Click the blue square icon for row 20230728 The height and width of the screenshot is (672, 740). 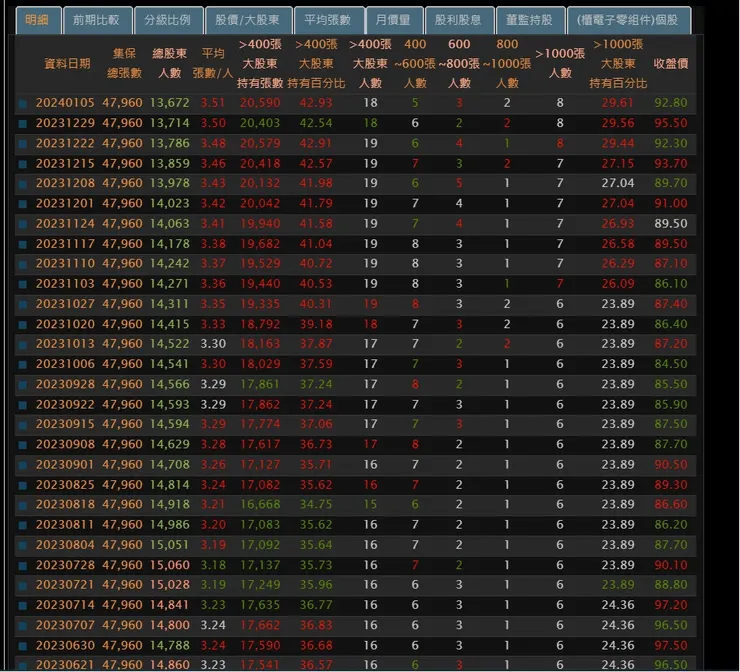22,565
